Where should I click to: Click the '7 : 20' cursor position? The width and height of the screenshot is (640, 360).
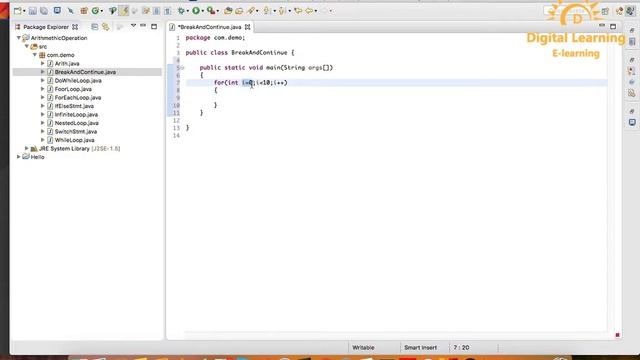point(461,348)
